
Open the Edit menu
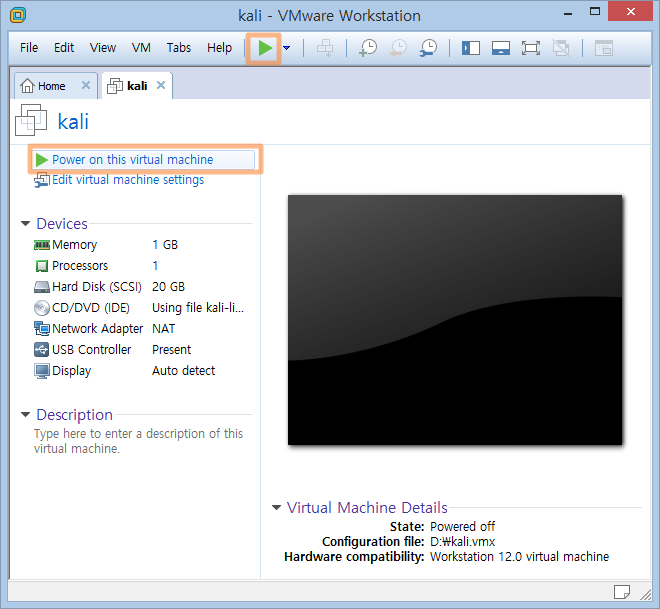pyautogui.click(x=64, y=48)
